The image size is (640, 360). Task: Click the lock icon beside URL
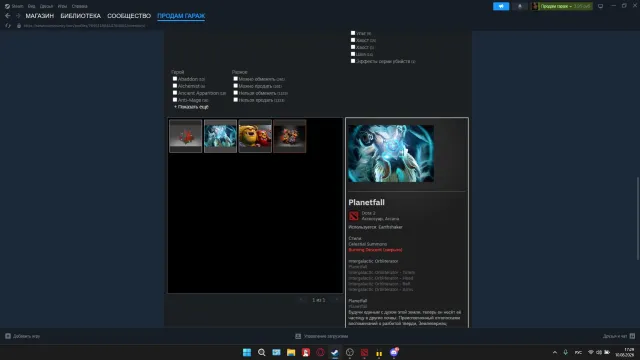point(19,25)
